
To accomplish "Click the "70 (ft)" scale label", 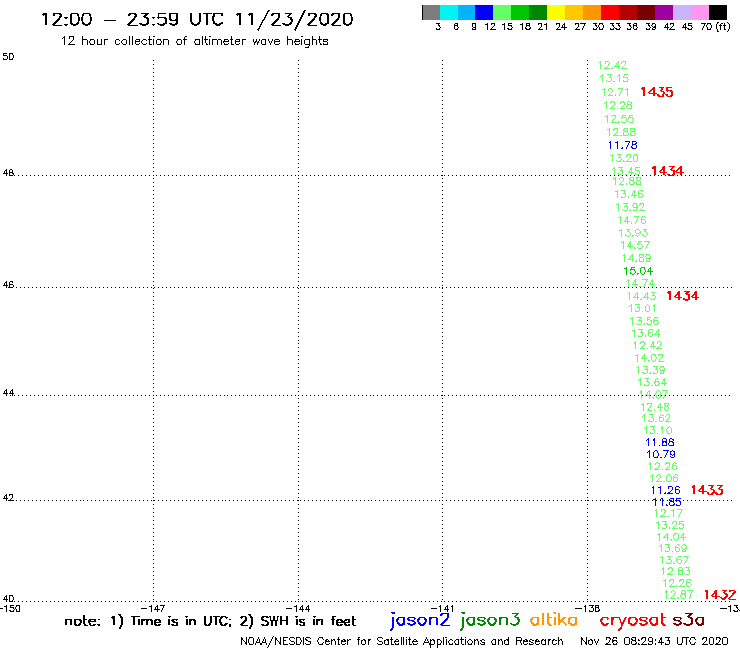I will click(x=715, y=27).
